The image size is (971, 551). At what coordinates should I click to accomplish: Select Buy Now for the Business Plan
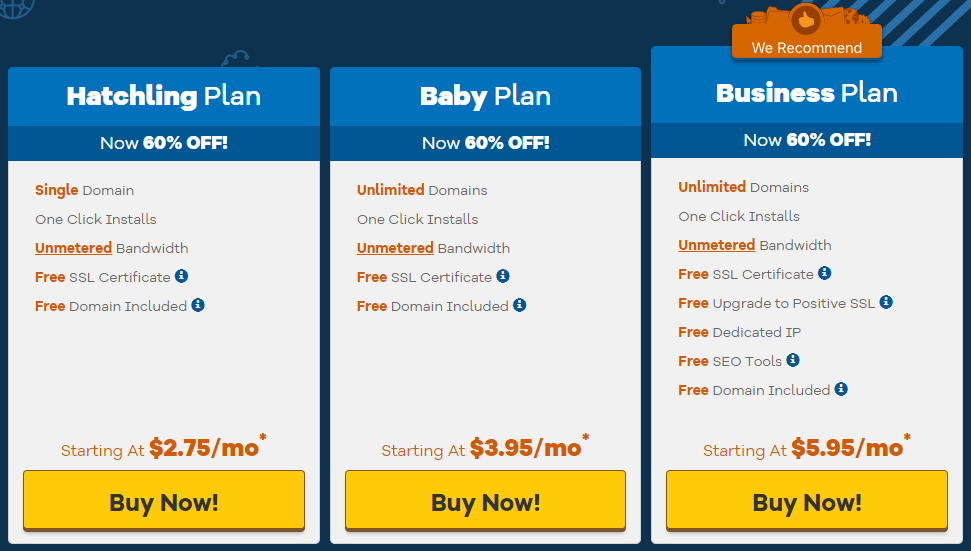click(807, 500)
